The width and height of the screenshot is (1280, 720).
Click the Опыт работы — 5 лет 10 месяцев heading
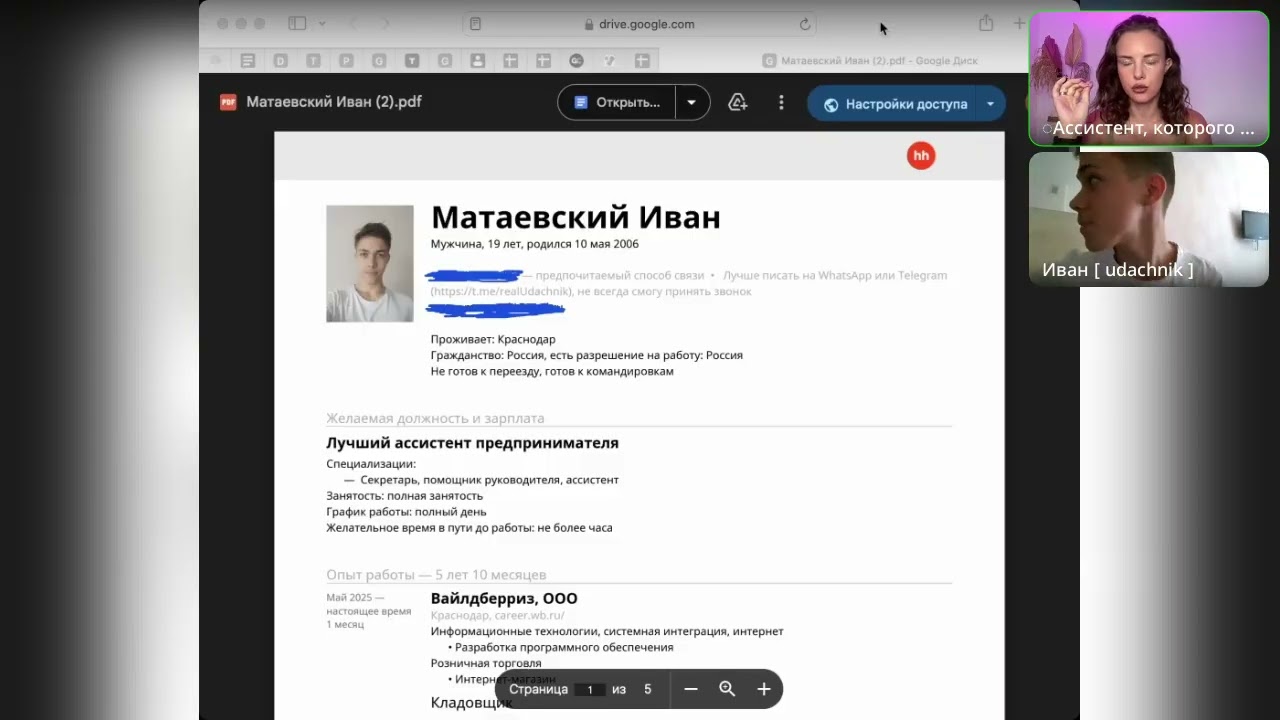coord(436,575)
